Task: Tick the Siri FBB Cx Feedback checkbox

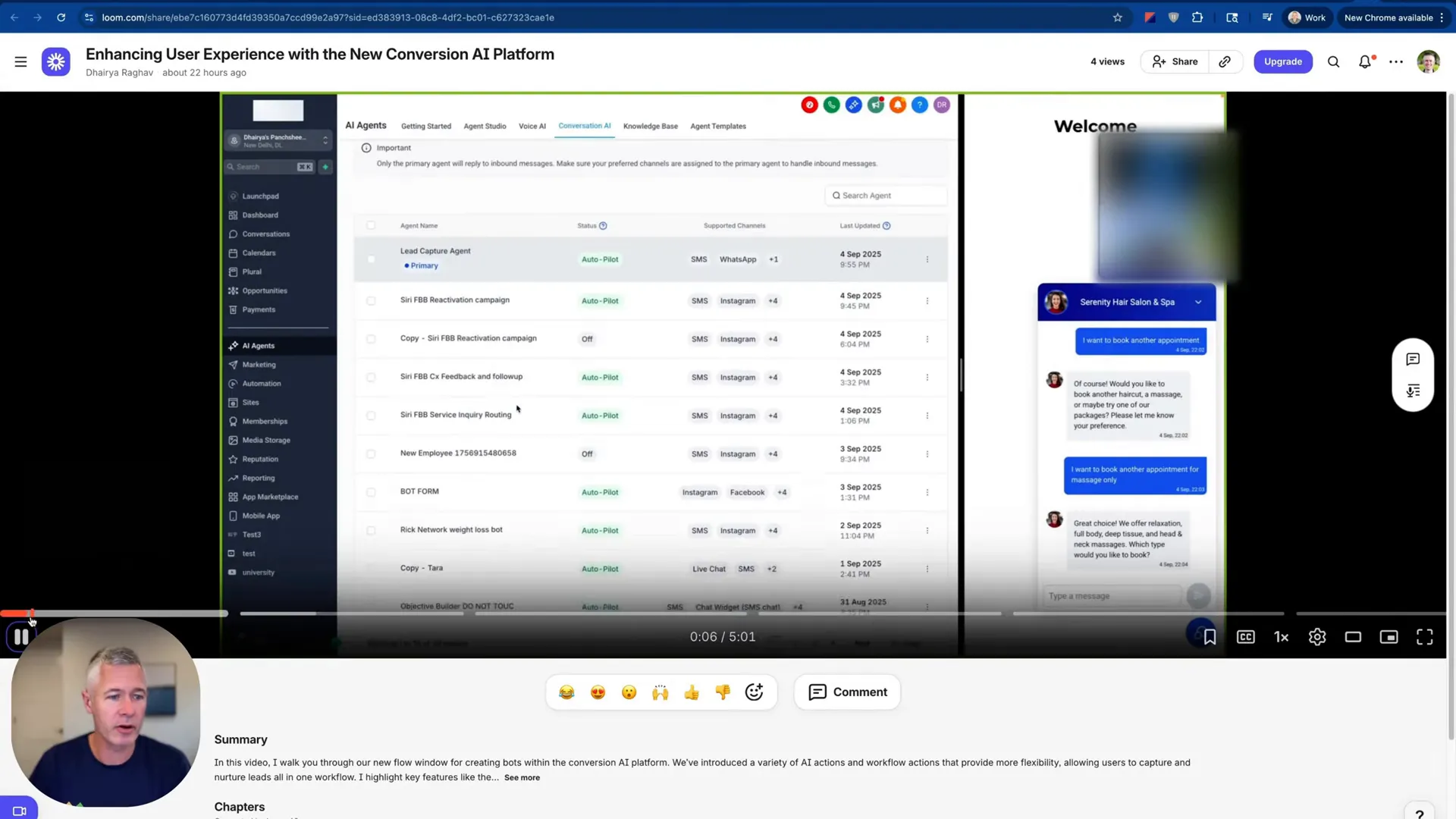Action: click(x=371, y=378)
